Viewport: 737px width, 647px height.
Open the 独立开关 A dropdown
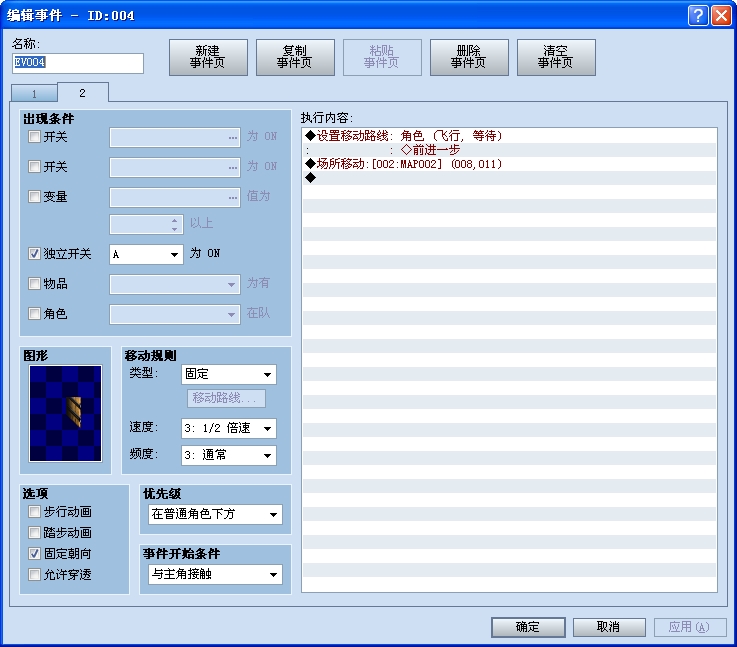click(x=146, y=255)
